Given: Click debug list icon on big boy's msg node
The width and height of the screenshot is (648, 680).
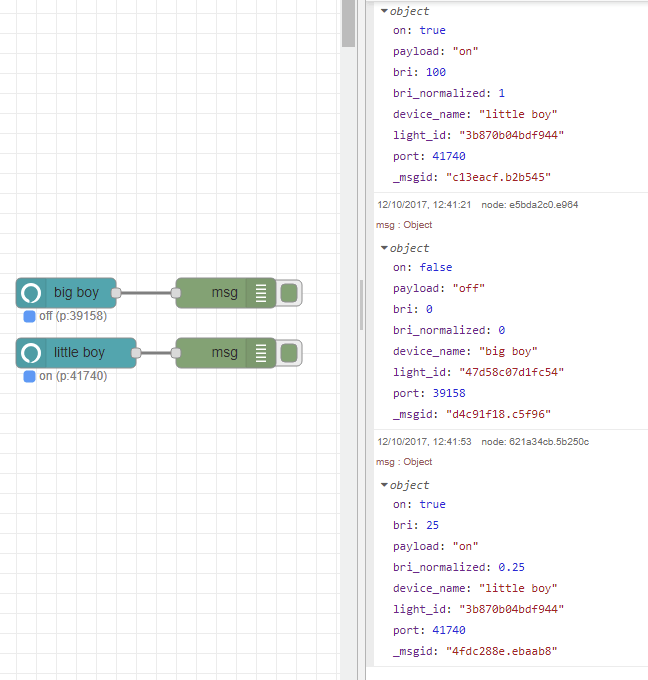Looking at the screenshot, I should click(x=260, y=293).
